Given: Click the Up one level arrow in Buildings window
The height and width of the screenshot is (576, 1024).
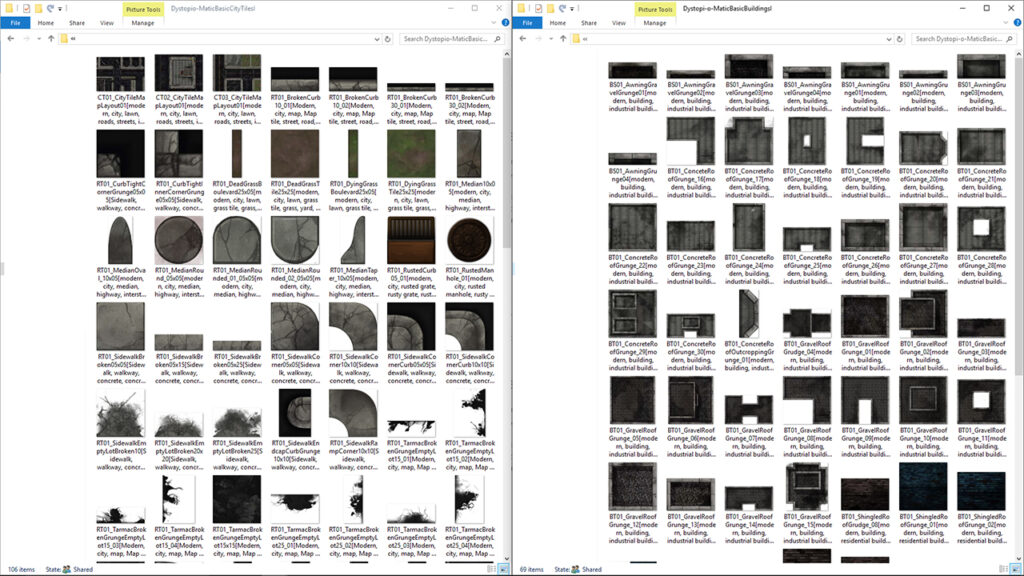Looking at the screenshot, I should [x=562, y=36].
